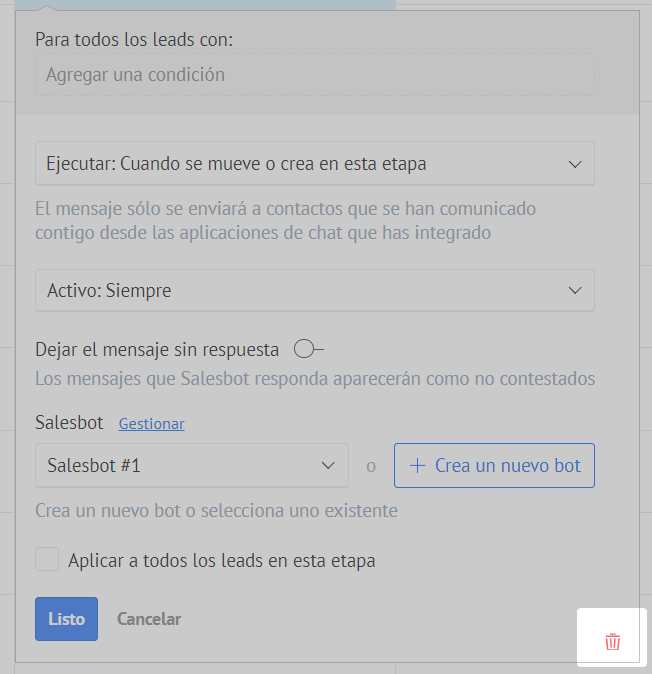
Task: Check the 'Aplicar a todos los leads' checkbox
Action: point(47,560)
